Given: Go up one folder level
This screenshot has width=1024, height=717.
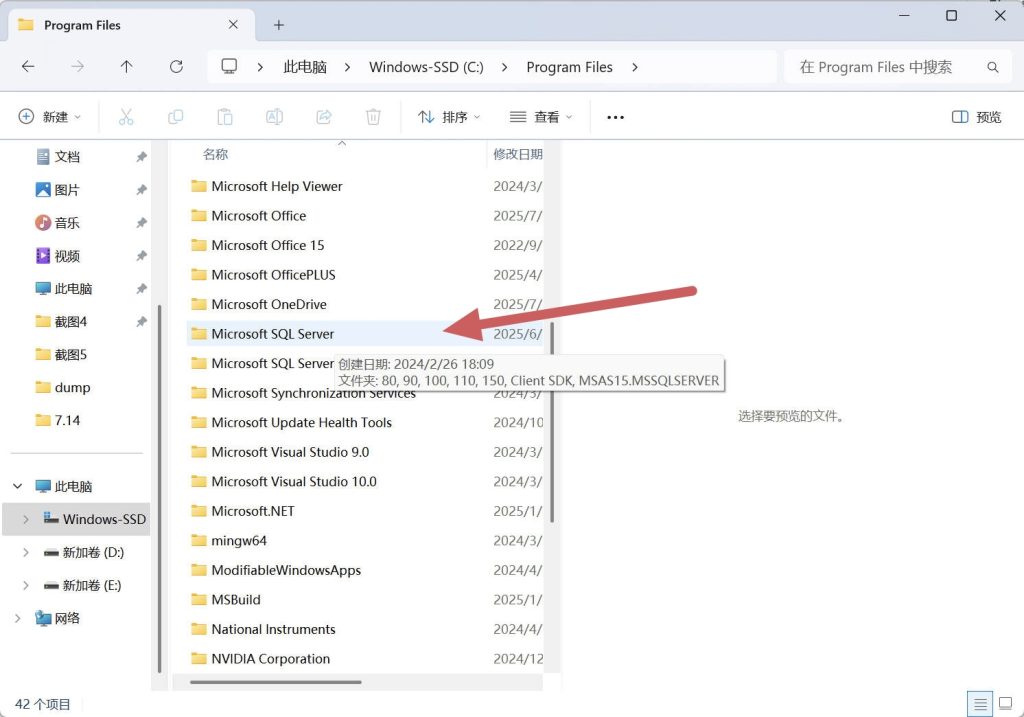Looking at the screenshot, I should pos(126,67).
